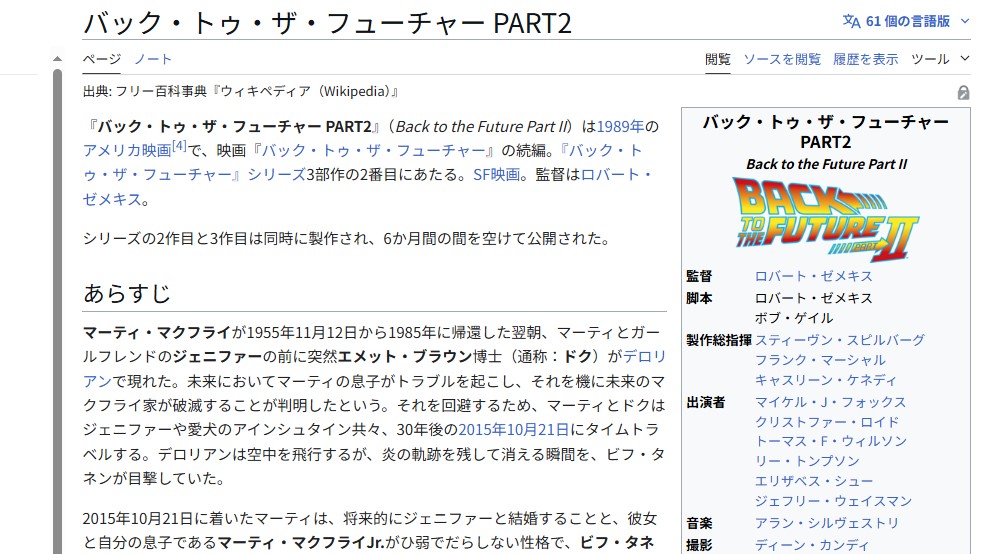Open アラン・シルヴェストリ link
The height and width of the screenshot is (554, 995).
(x=826, y=523)
